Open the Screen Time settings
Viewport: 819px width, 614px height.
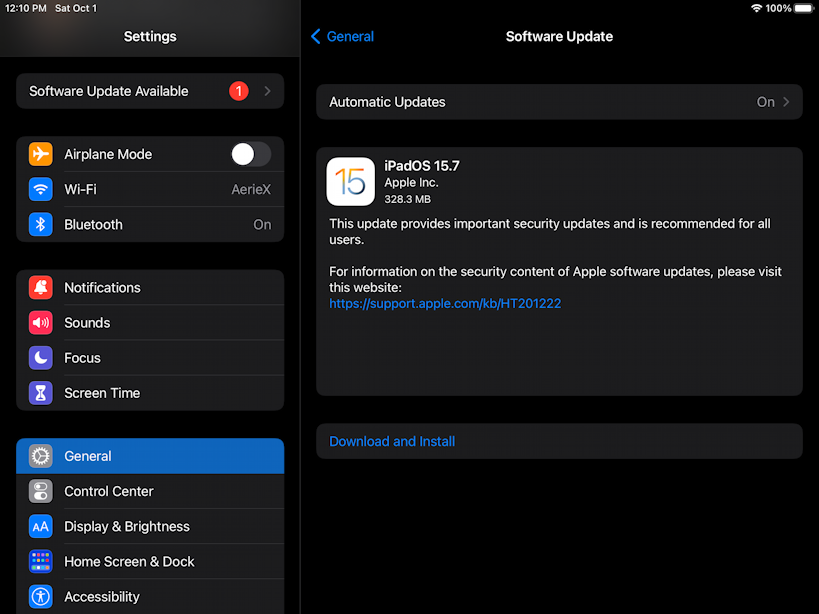(150, 393)
